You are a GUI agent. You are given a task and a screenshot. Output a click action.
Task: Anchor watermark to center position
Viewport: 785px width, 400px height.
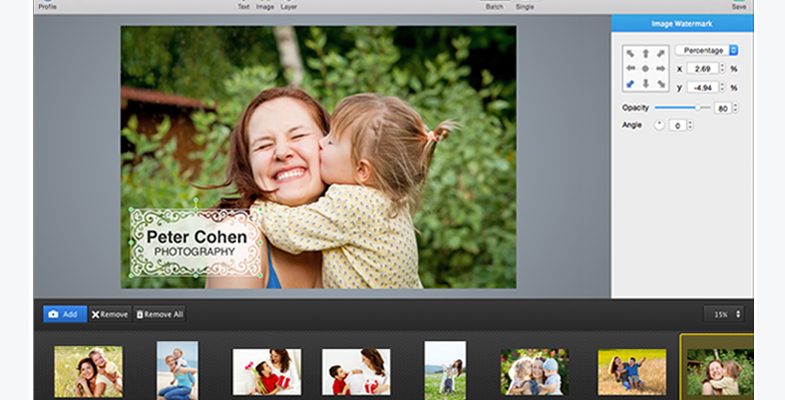click(646, 69)
